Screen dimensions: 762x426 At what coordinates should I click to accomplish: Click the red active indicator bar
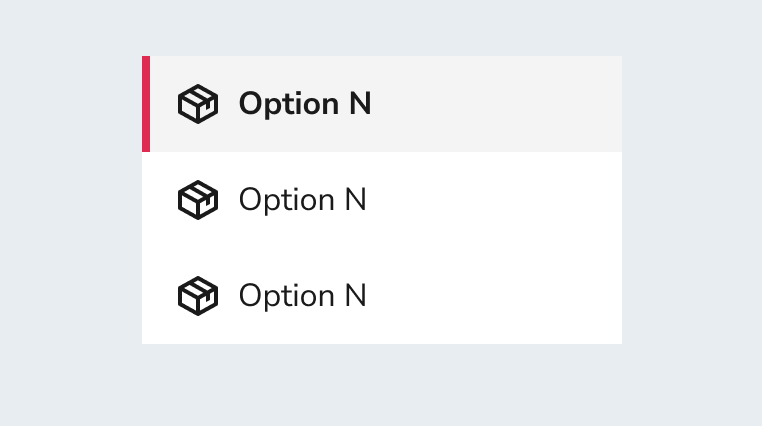click(x=146, y=104)
